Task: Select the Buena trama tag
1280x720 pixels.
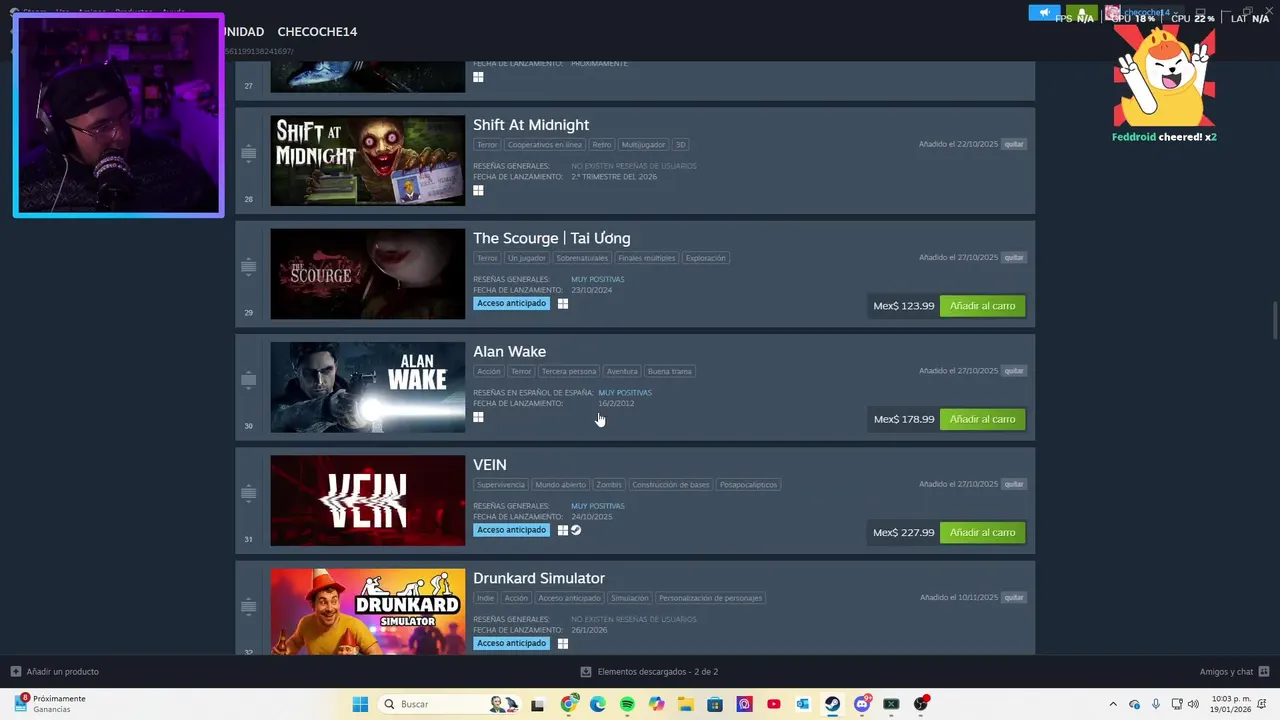Action: click(669, 371)
